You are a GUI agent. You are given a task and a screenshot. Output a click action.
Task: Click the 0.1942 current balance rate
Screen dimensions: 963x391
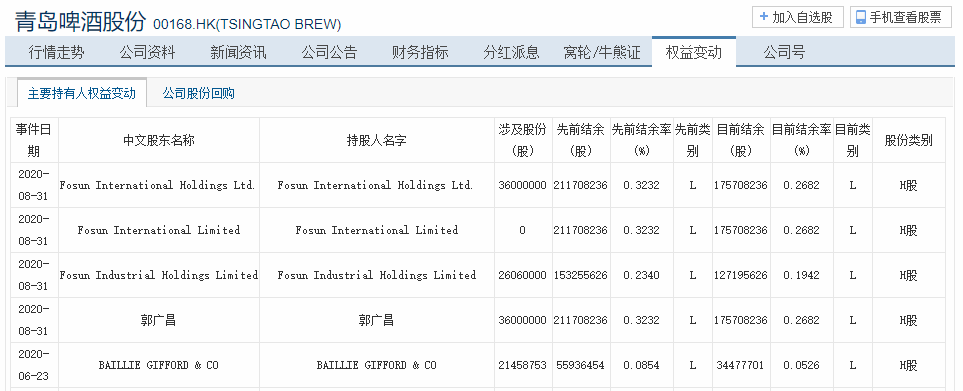click(801, 275)
